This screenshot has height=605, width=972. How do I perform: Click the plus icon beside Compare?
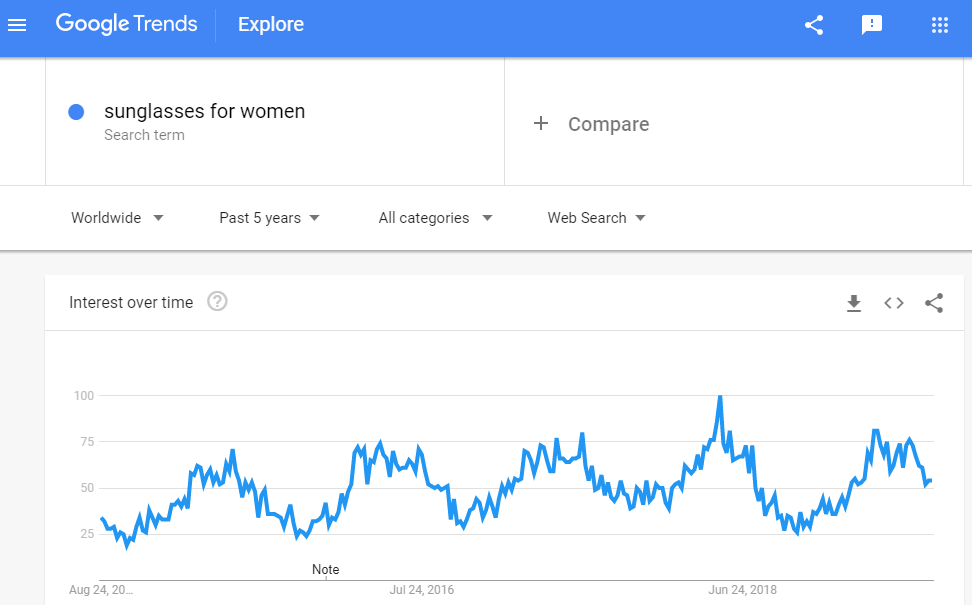click(541, 123)
